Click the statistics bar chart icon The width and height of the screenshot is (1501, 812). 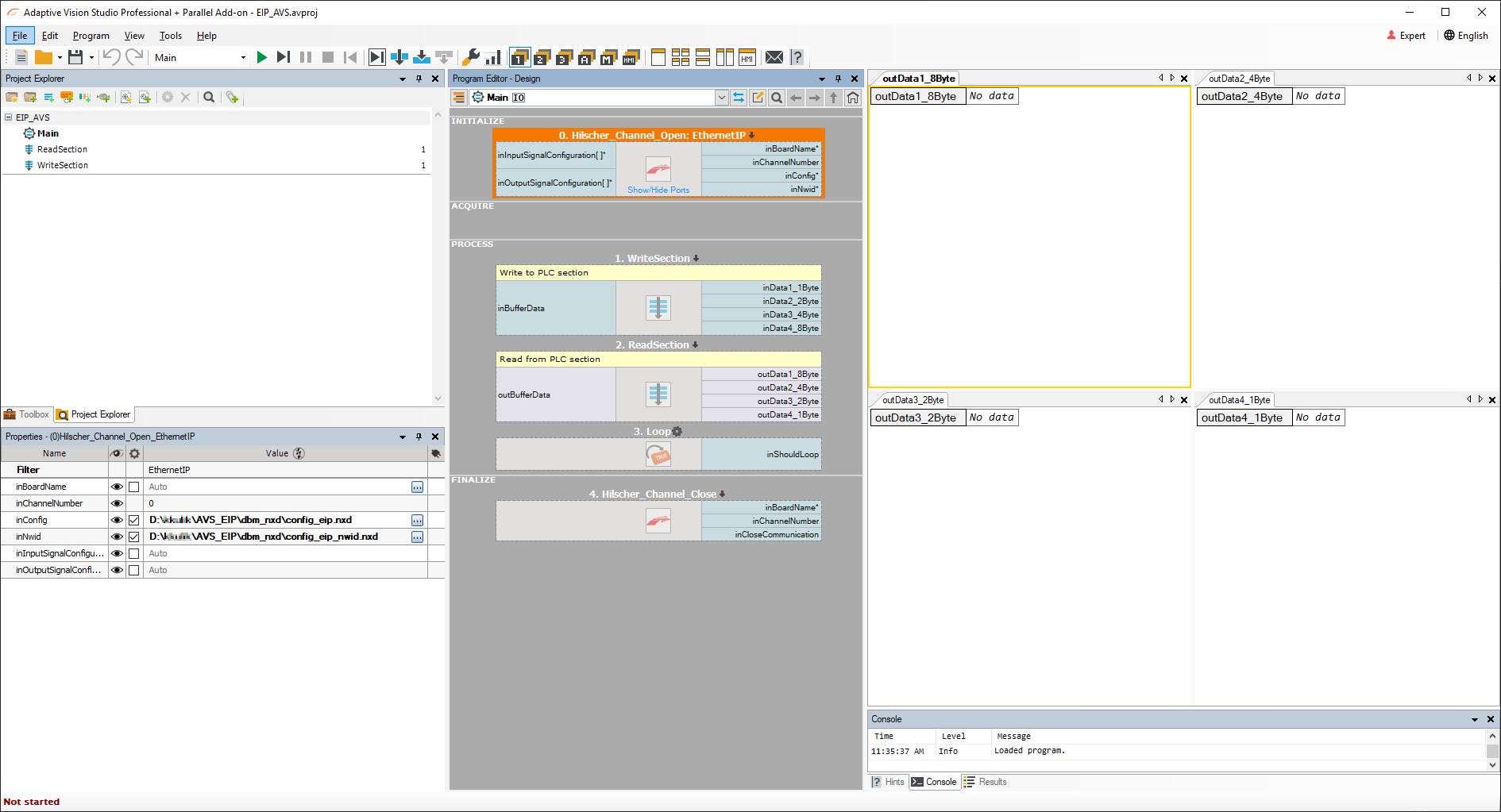coord(493,57)
